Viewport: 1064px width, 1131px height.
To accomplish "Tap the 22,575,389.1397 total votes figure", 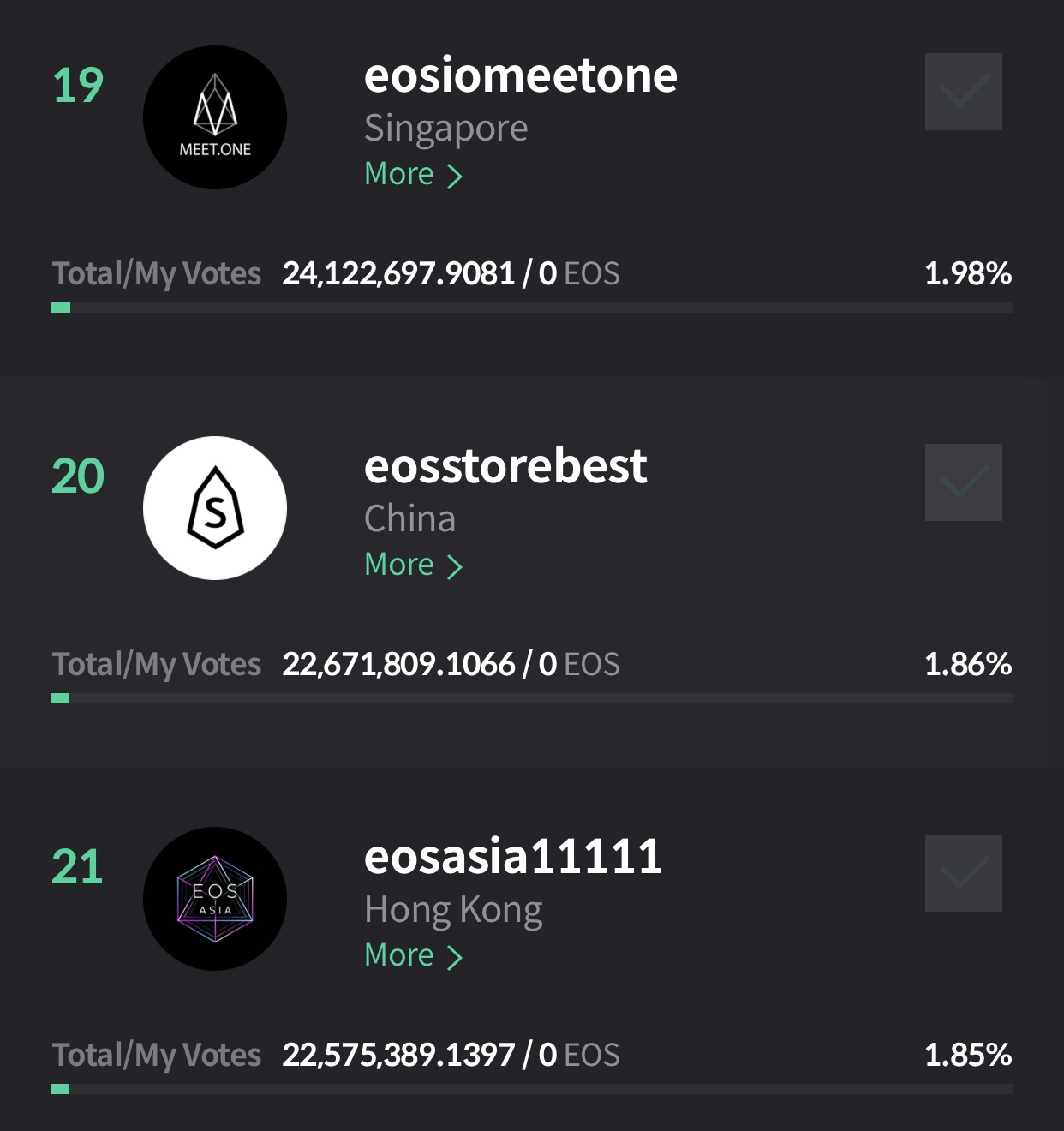I will pyautogui.click(x=398, y=1055).
